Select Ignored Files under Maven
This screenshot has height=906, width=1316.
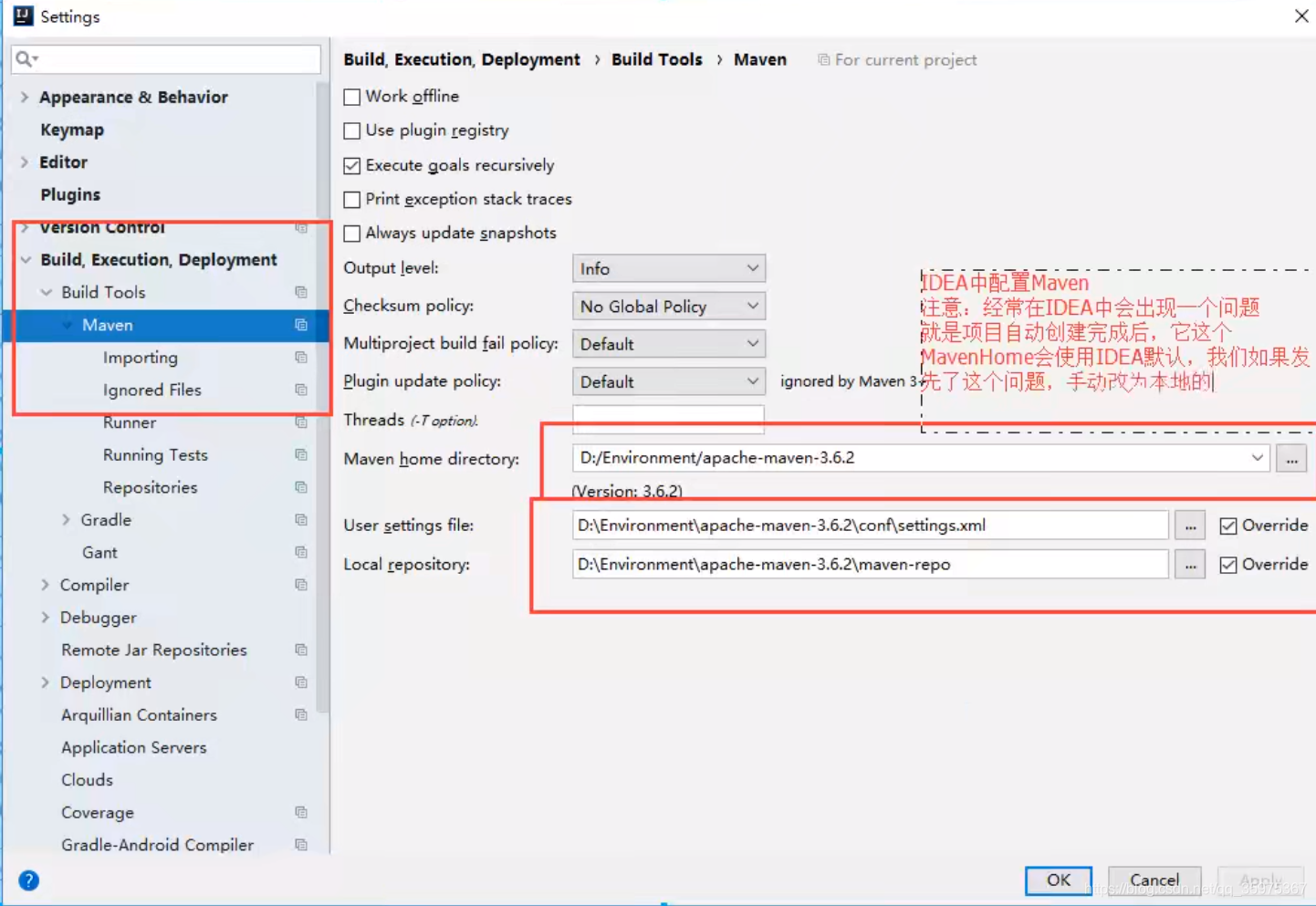click(x=151, y=390)
